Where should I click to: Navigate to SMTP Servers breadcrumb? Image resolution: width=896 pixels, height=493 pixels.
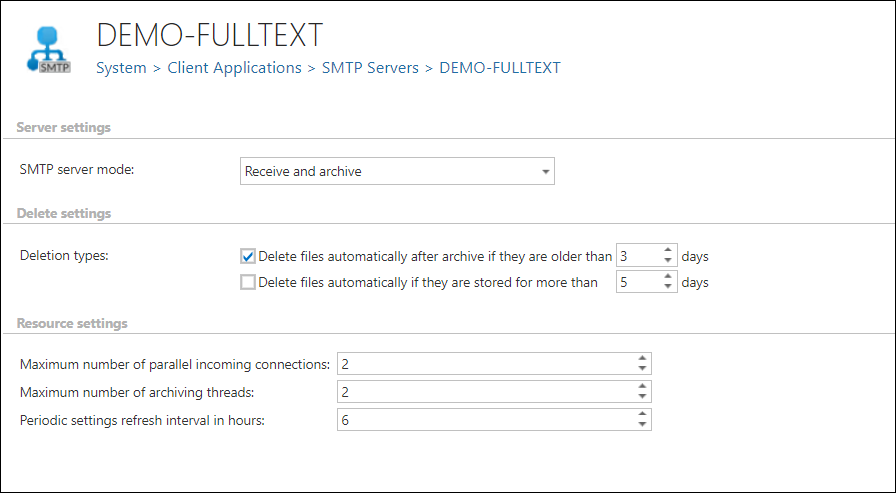click(370, 68)
